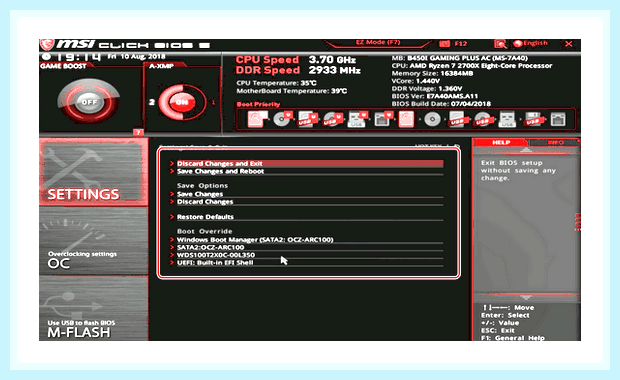Screen dimensions: 620x380
Task: Click the MSI dragon shield logo
Action: pos(47,45)
